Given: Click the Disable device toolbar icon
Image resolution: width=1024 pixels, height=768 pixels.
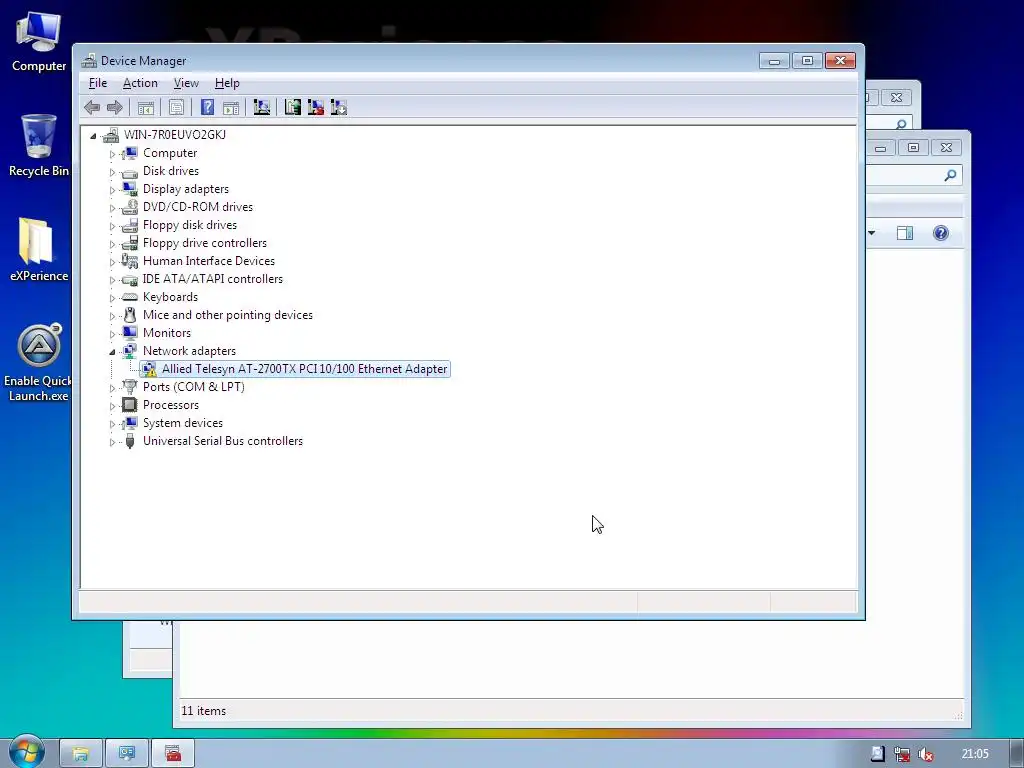Looking at the screenshot, I should tap(339, 107).
